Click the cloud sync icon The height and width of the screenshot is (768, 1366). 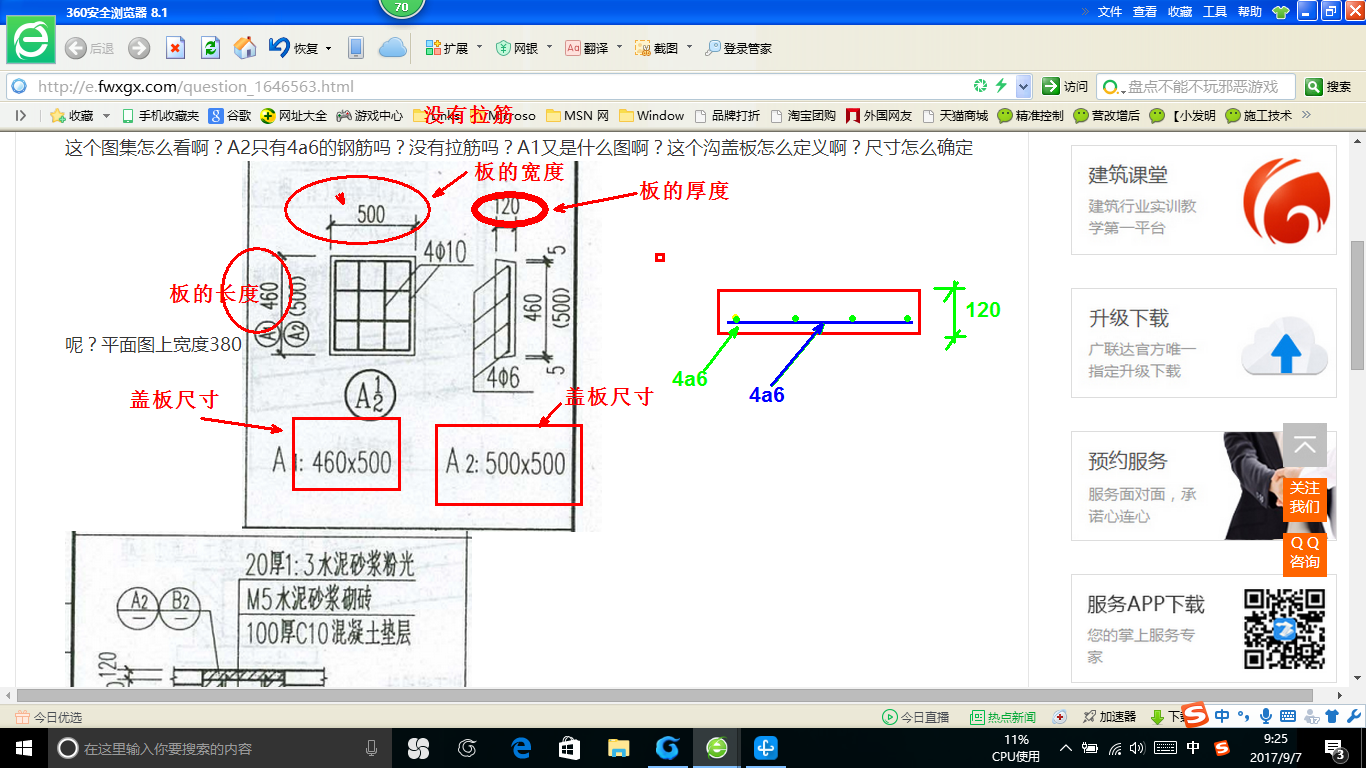point(393,48)
